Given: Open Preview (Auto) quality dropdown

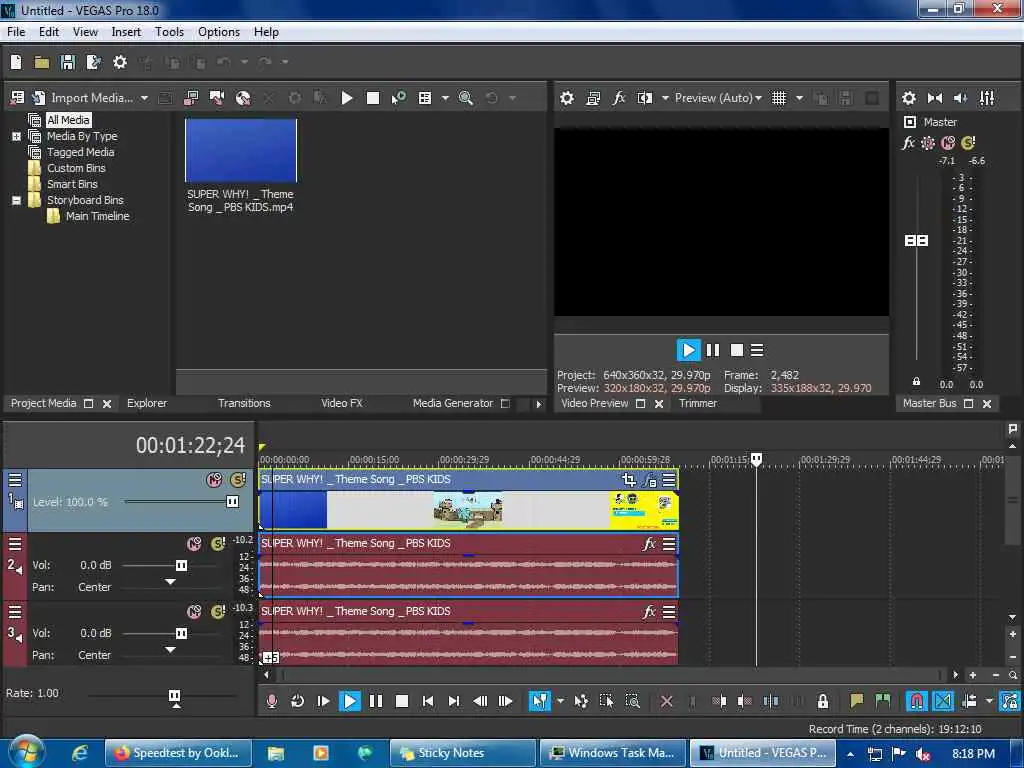Looking at the screenshot, I should pos(718,98).
